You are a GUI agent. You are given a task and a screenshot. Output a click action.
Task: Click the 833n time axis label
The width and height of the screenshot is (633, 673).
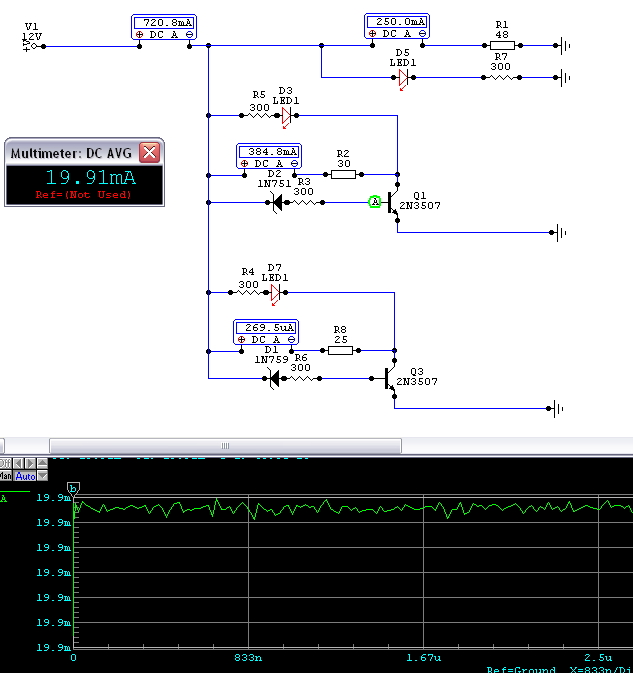[248, 658]
